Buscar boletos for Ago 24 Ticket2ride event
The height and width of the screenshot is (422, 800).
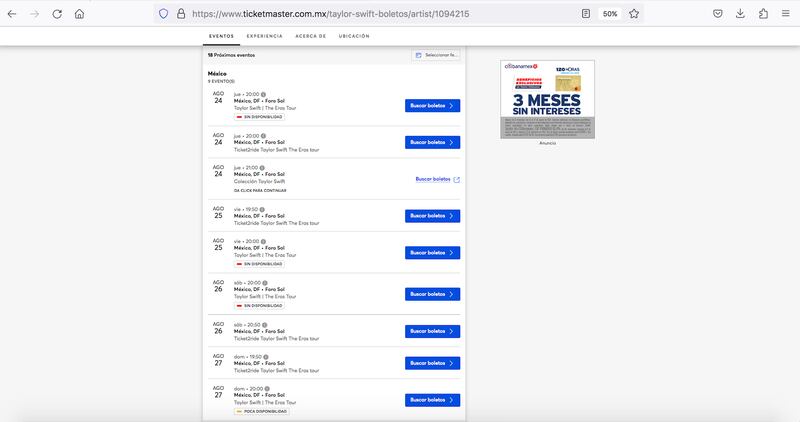coord(433,142)
